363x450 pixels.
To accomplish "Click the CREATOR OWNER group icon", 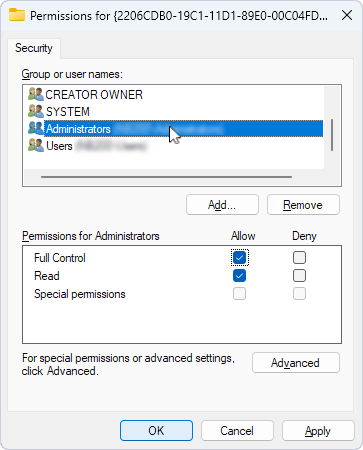I will click(x=36, y=94).
